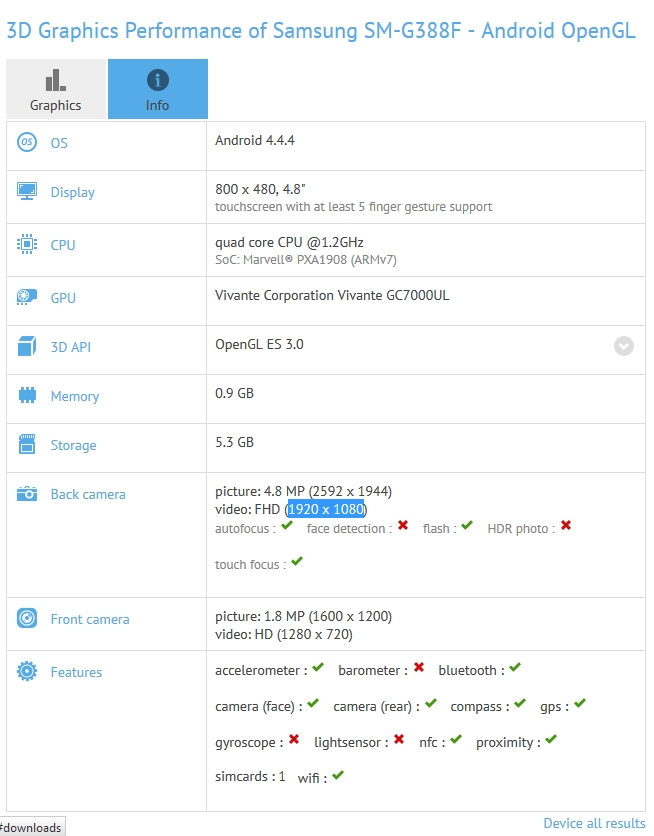654x836 pixels.
Task: Click the #downloads link at bottom
Action: [x=32, y=827]
